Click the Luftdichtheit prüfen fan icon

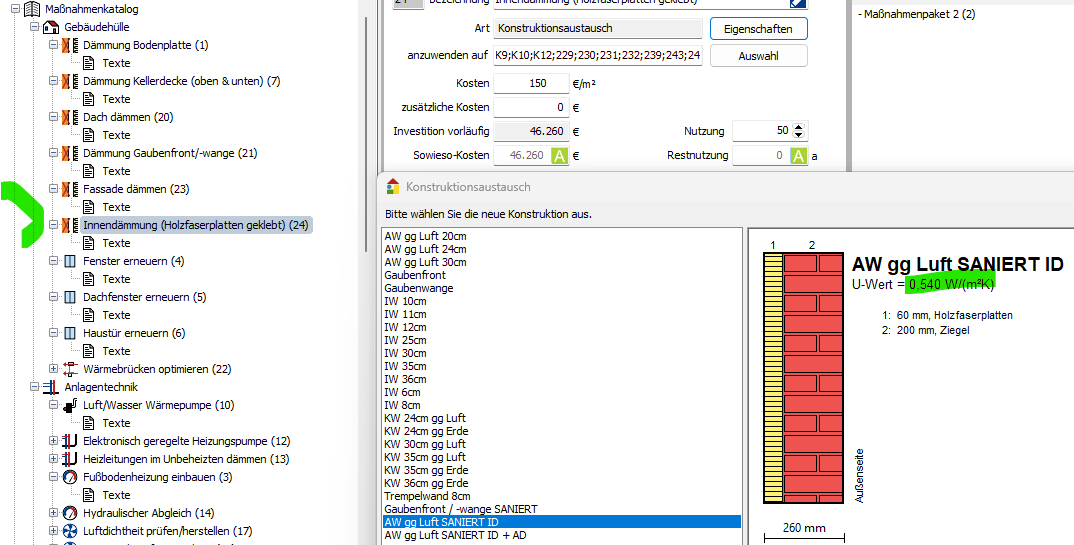click(x=70, y=531)
